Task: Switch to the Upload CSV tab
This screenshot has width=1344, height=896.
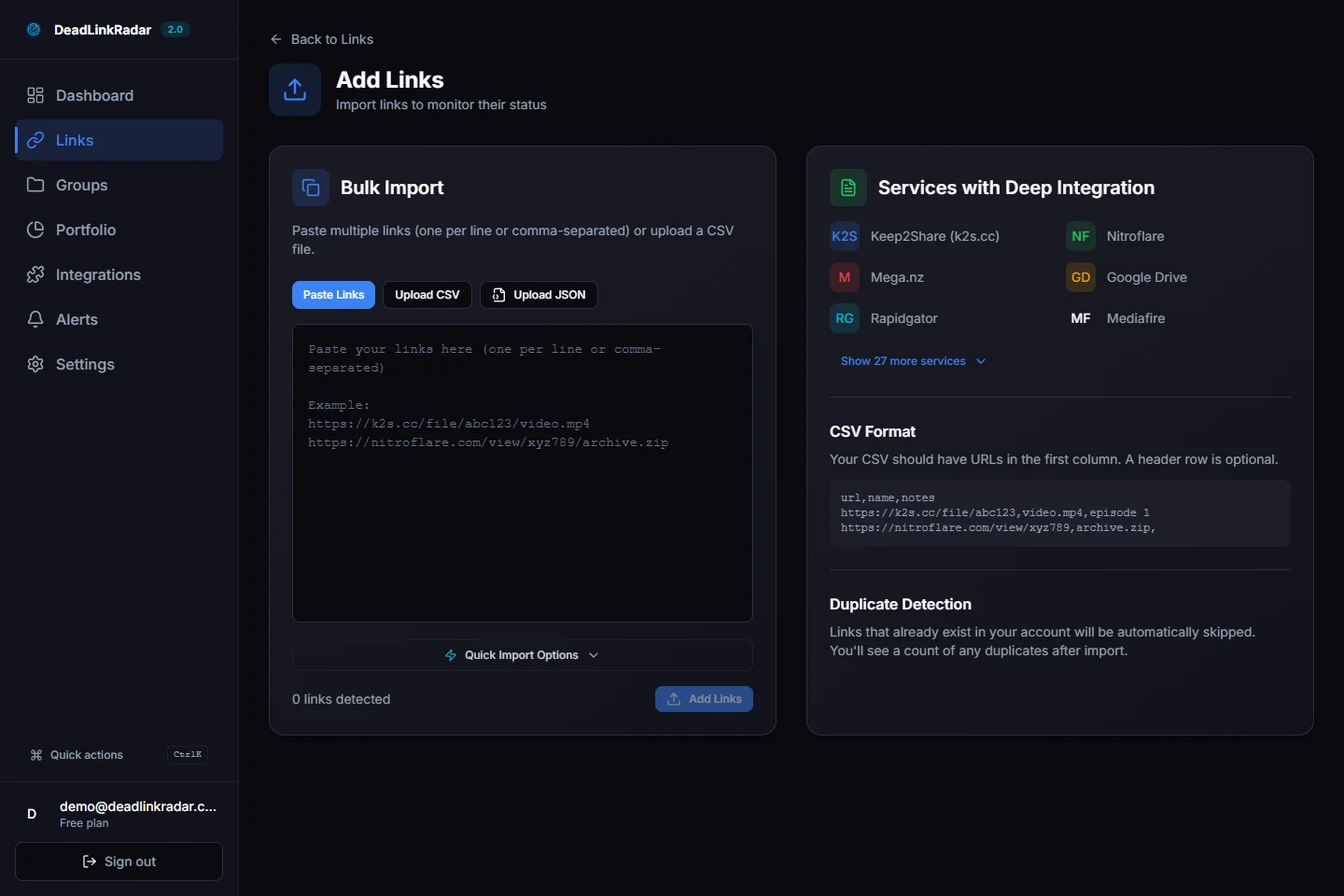Action: 427,295
